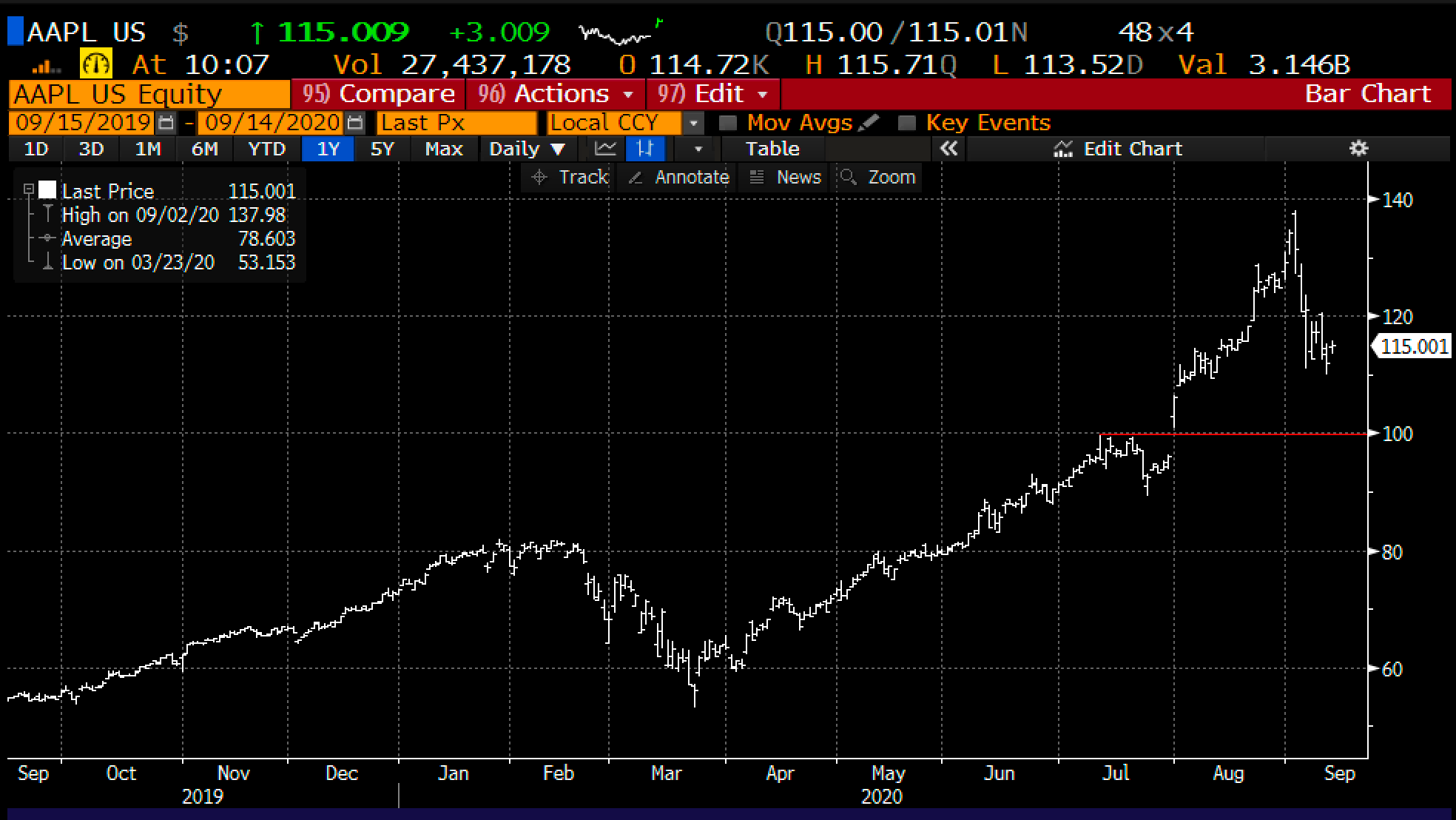Select the YTD range tab
1456x820 pixels.
pyautogui.click(x=267, y=149)
